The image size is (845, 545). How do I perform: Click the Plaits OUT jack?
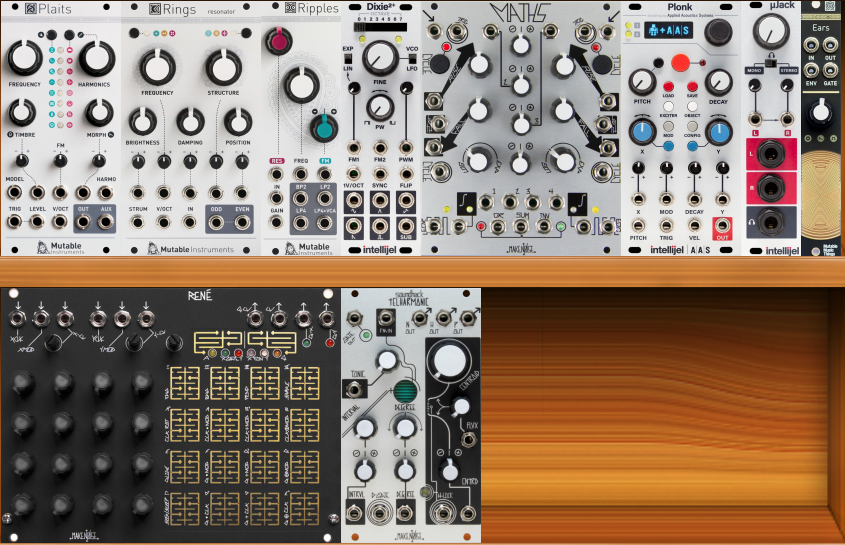[83, 221]
